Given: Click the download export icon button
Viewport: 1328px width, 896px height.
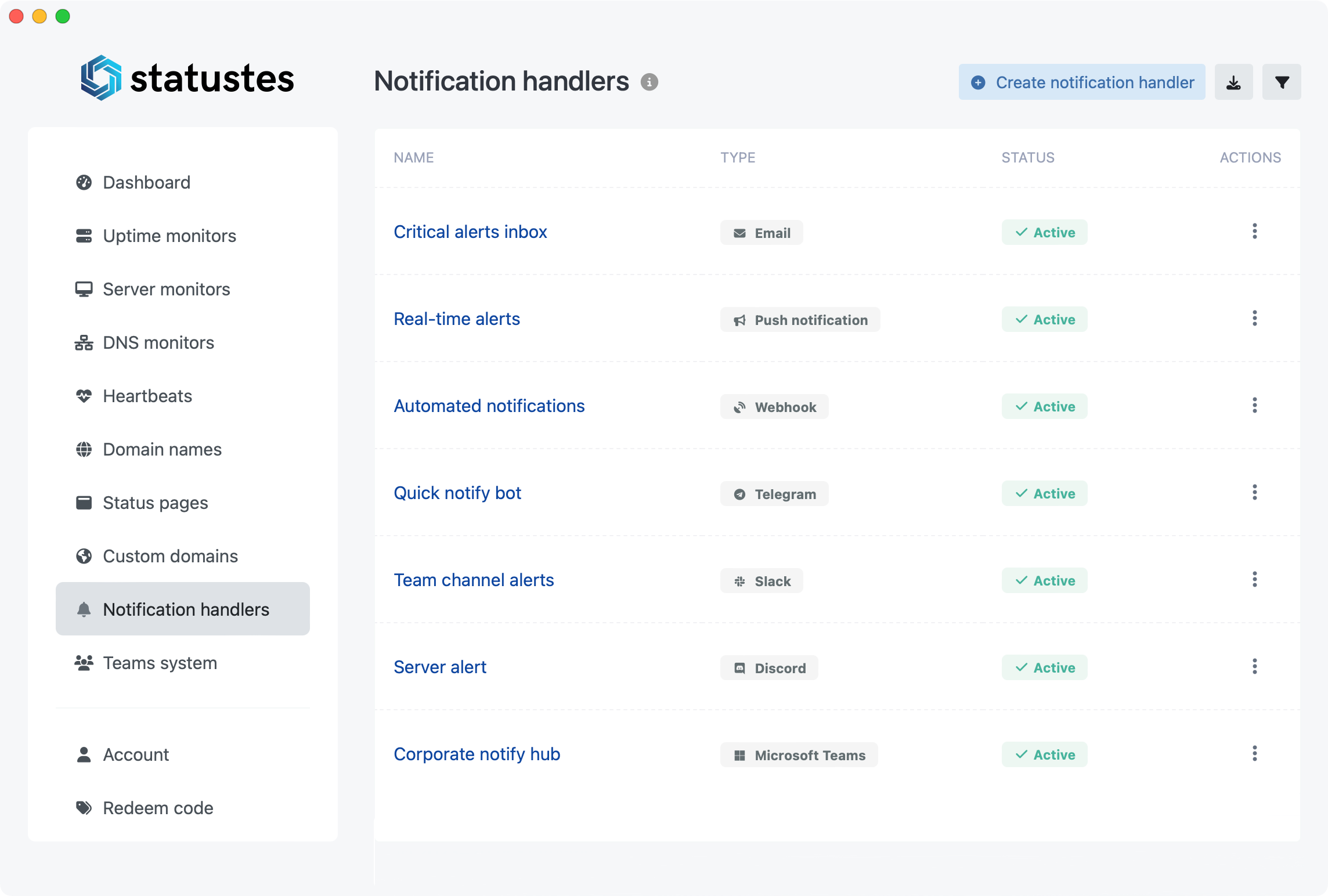Looking at the screenshot, I should pos(1233,82).
